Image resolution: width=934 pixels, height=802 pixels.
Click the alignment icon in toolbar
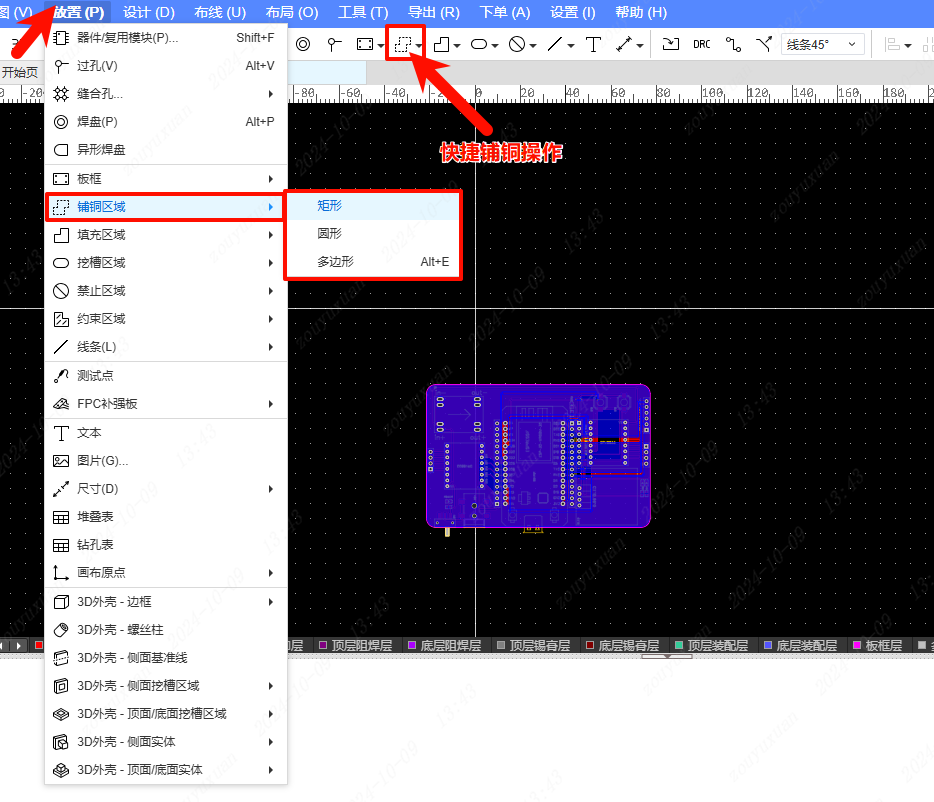[892, 44]
